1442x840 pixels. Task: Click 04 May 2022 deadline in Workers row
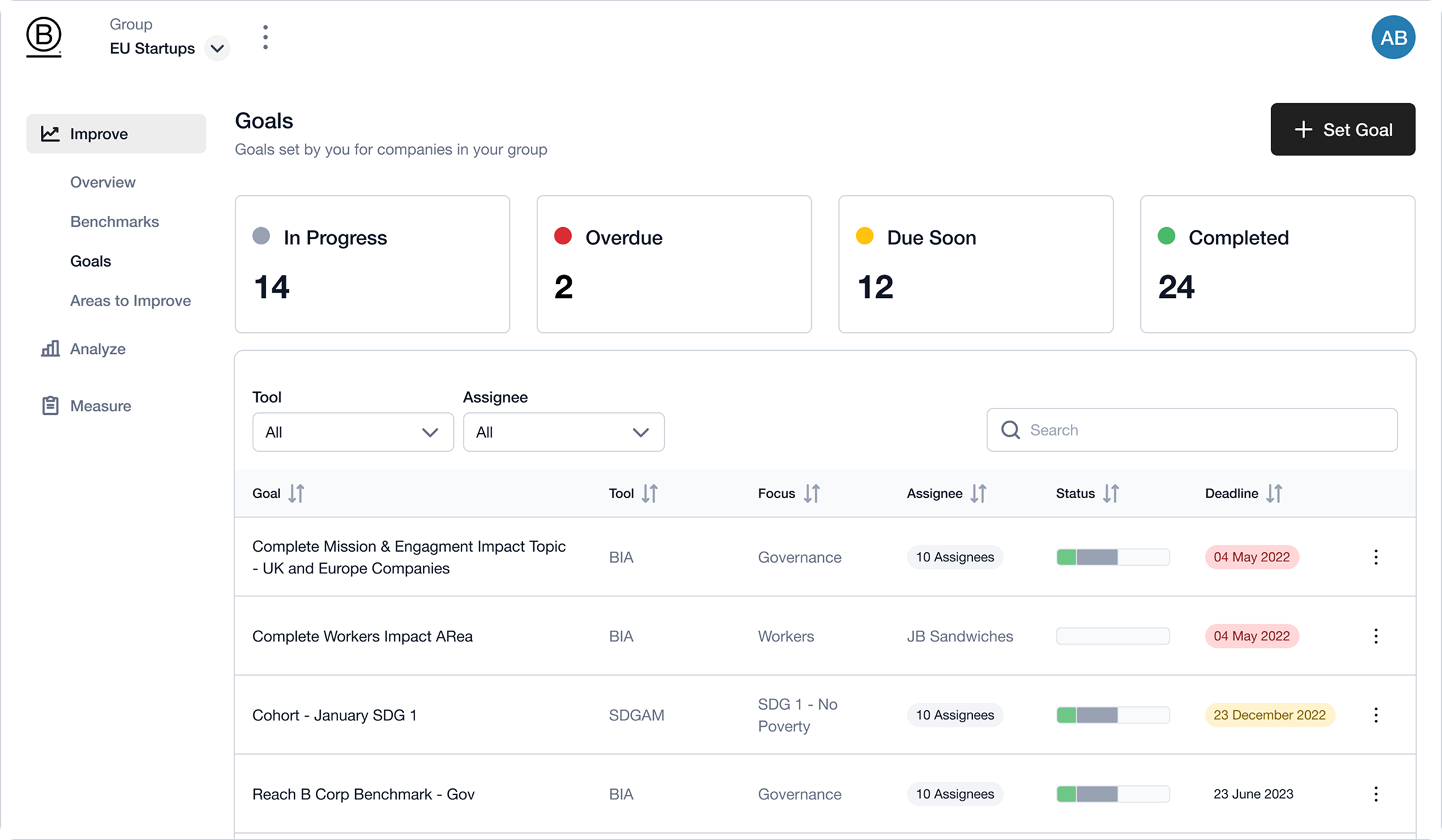tap(1252, 636)
